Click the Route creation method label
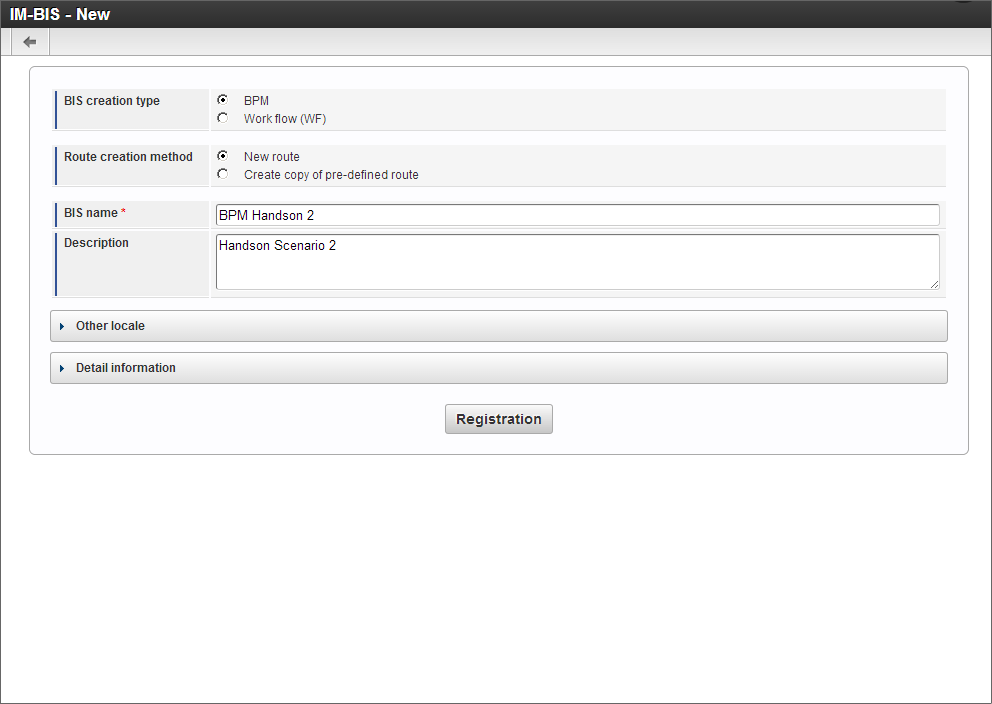Screen dimensions: 992x704 pyautogui.click(x=128, y=157)
